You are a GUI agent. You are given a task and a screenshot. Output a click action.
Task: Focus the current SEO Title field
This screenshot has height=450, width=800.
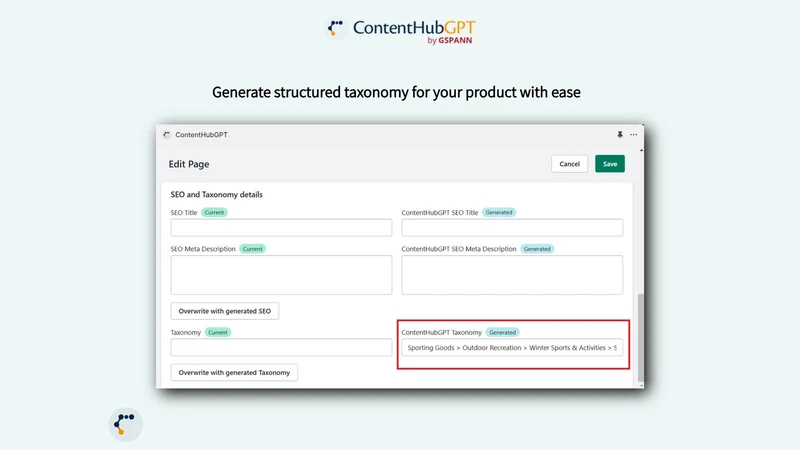coord(281,228)
